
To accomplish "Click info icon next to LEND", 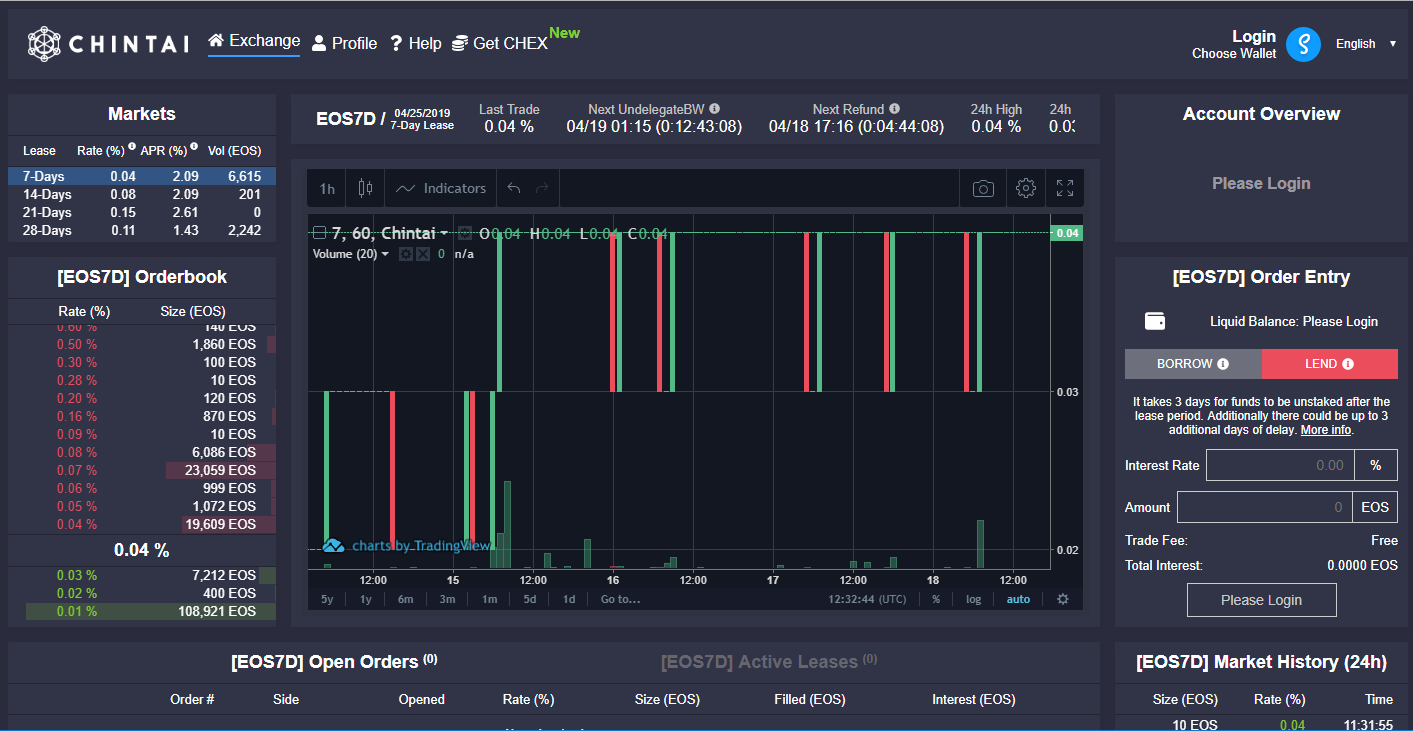I will point(1348,364).
